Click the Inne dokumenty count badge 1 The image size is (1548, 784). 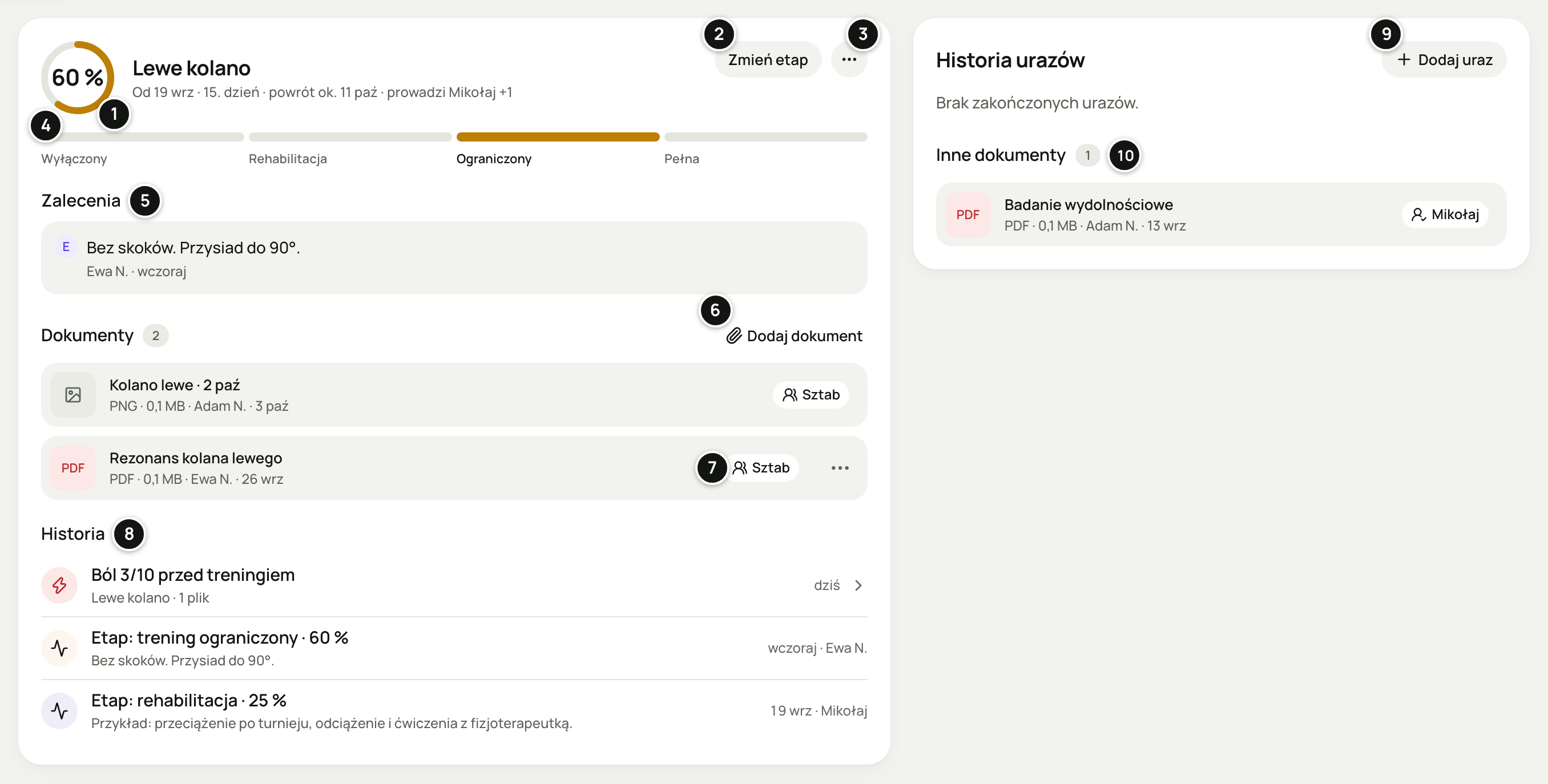[1087, 156]
